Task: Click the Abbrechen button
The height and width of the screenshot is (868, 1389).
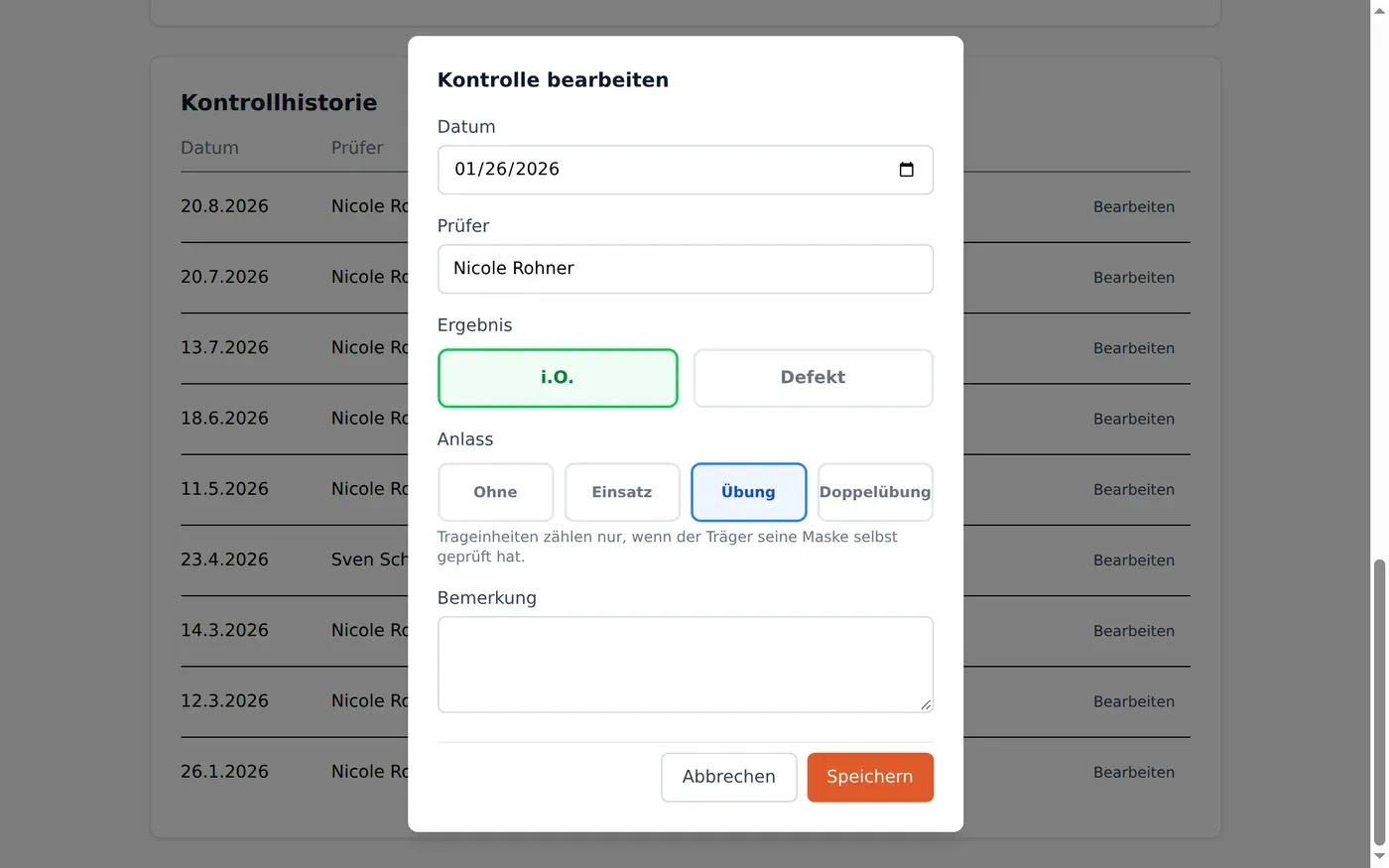Action: [729, 777]
